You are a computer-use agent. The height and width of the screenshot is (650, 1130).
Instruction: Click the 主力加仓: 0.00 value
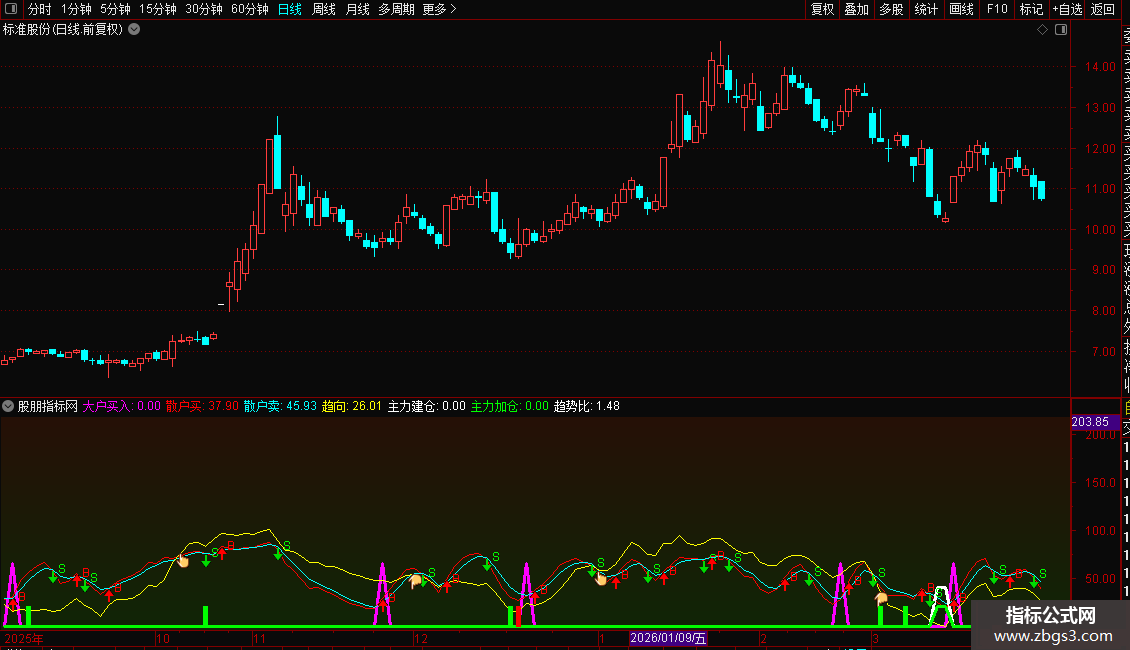pyautogui.click(x=510, y=406)
